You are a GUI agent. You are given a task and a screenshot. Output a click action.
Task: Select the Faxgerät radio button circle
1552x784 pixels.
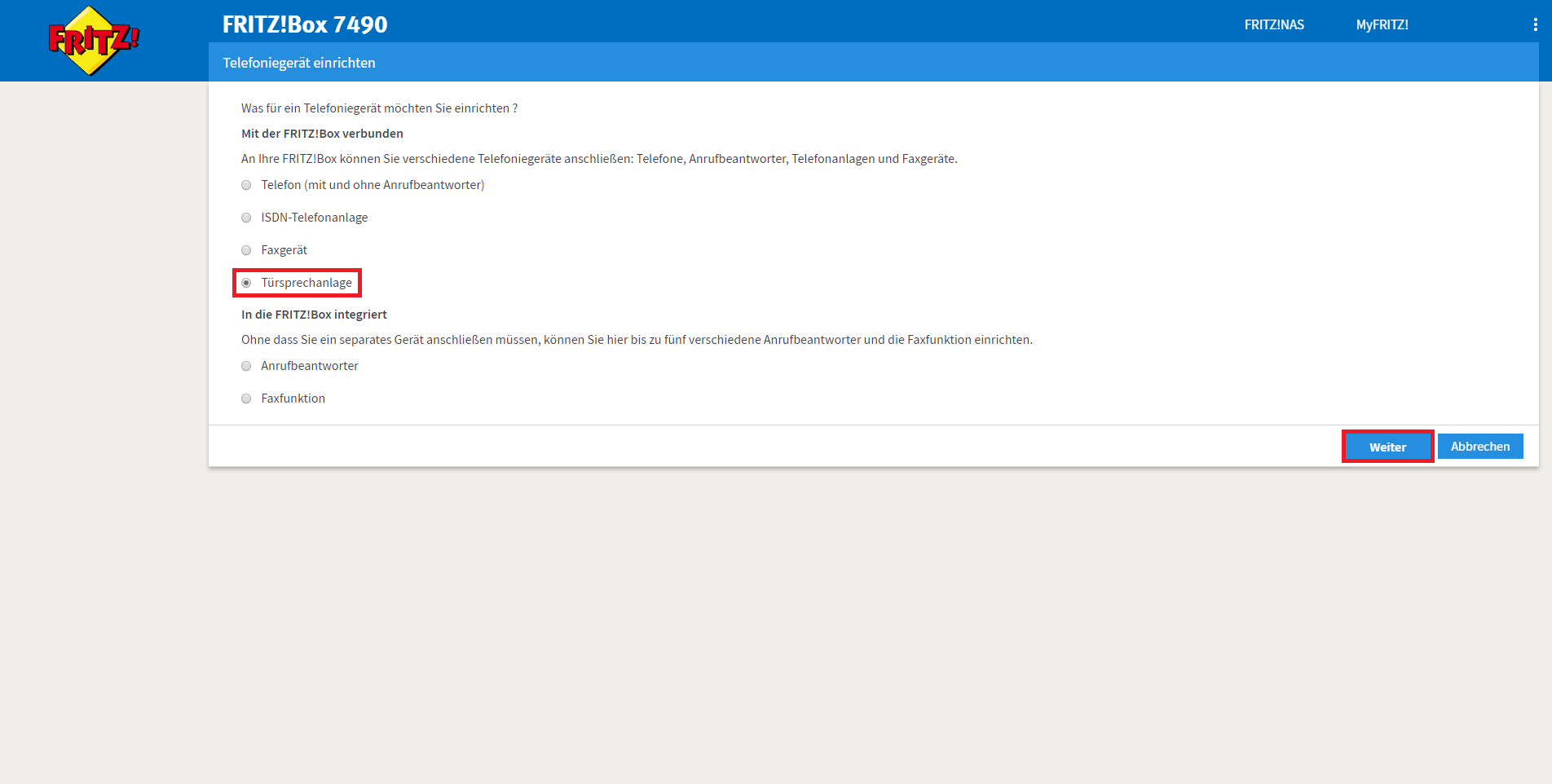(246, 250)
